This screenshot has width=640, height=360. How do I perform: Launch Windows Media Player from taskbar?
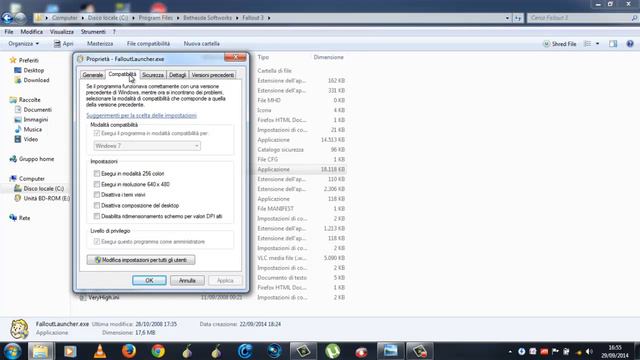[70, 351]
